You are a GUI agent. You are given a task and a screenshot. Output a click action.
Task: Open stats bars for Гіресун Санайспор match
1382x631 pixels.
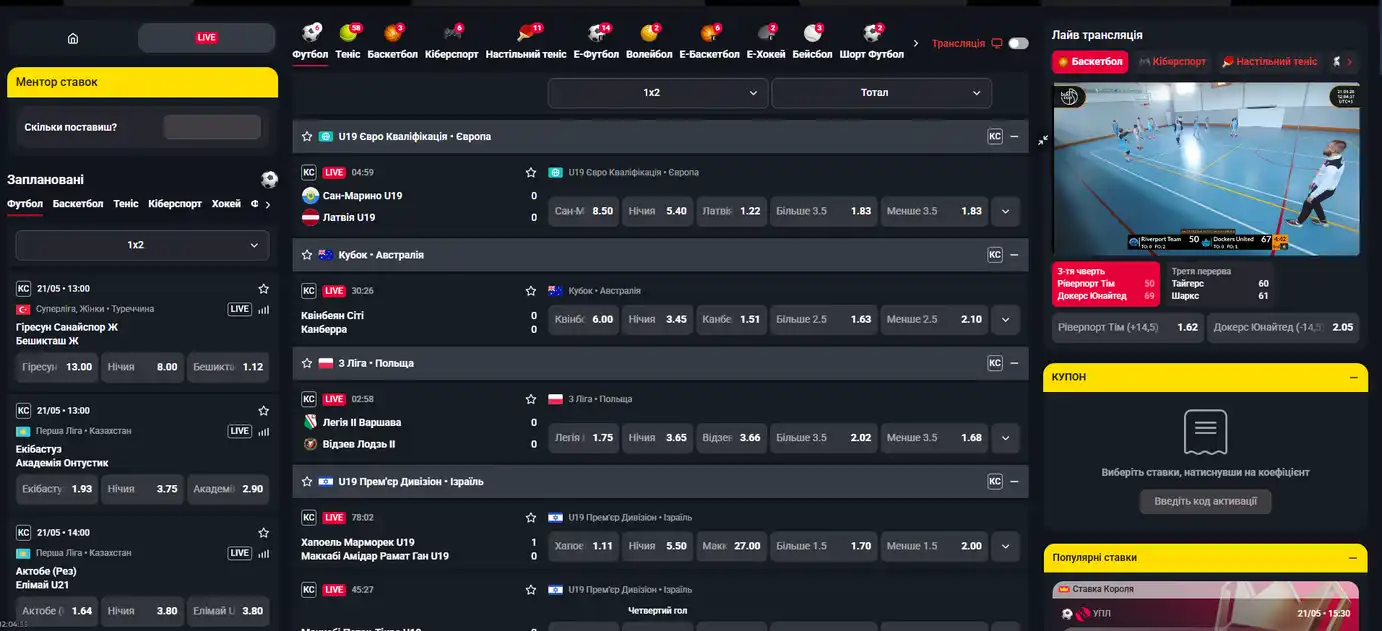coord(264,309)
